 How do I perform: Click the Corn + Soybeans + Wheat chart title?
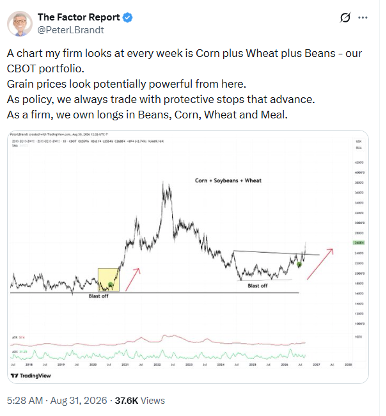coord(228,180)
